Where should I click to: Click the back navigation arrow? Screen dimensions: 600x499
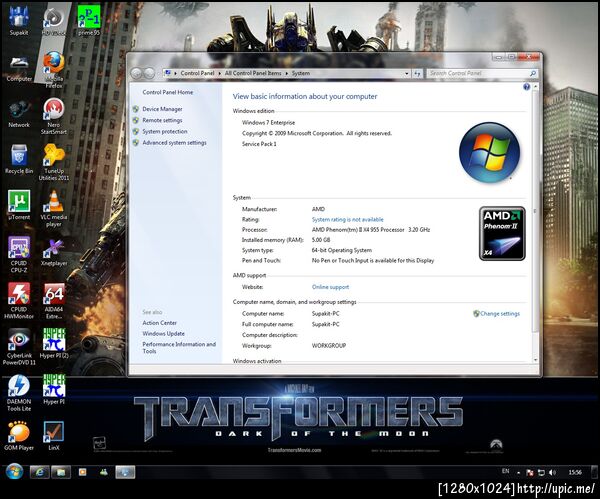(x=137, y=73)
